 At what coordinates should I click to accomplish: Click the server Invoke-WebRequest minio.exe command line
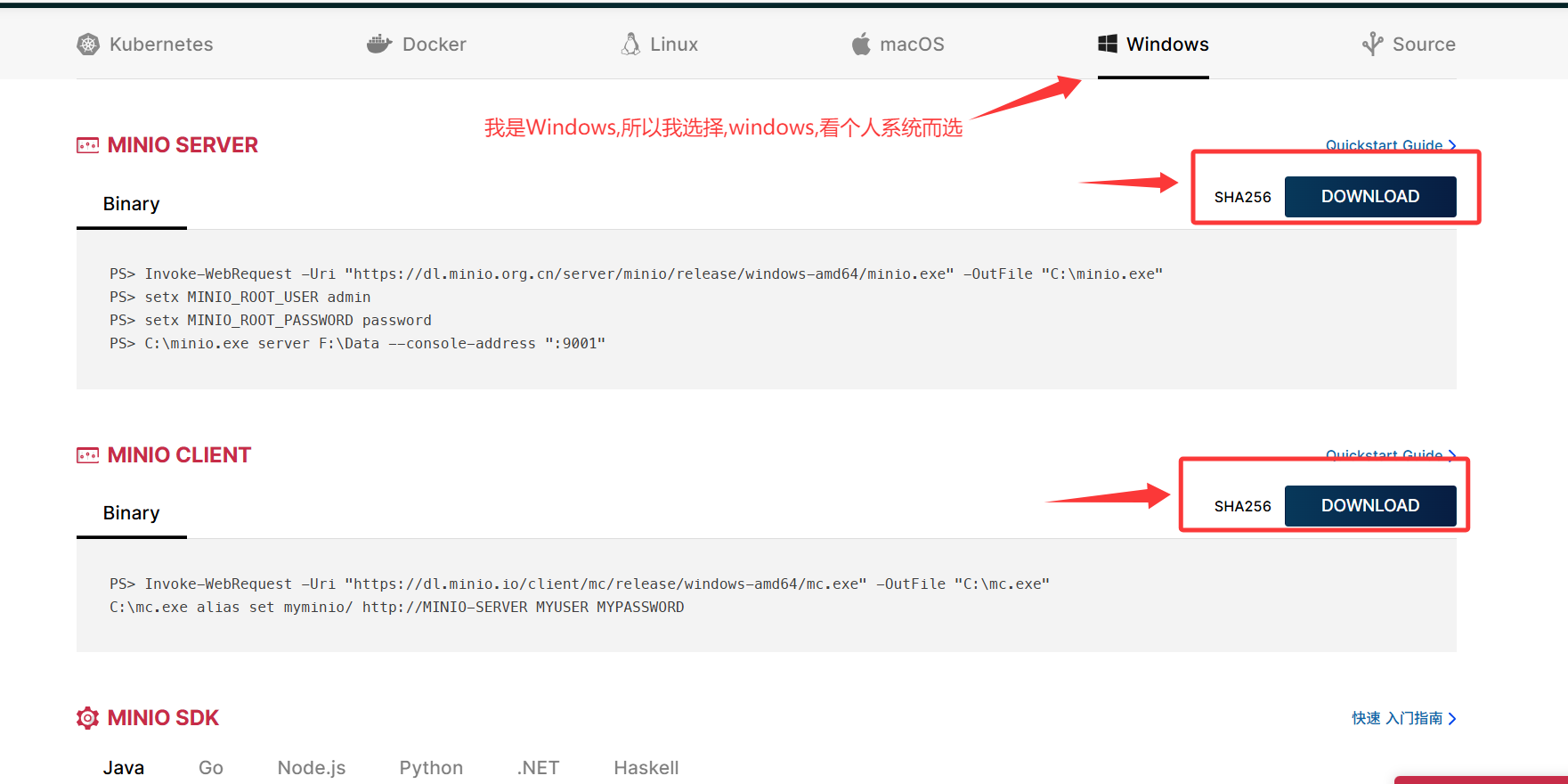[x=636, y=274]
